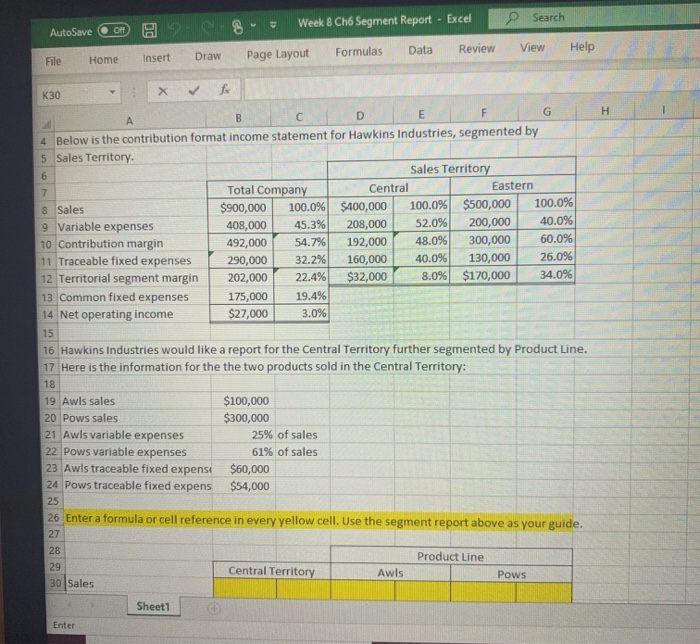The height and width of the screenshot is (644, 700).
Task: Click the Eastern sales $500,000 cell
Action: (x=484, y=204)
